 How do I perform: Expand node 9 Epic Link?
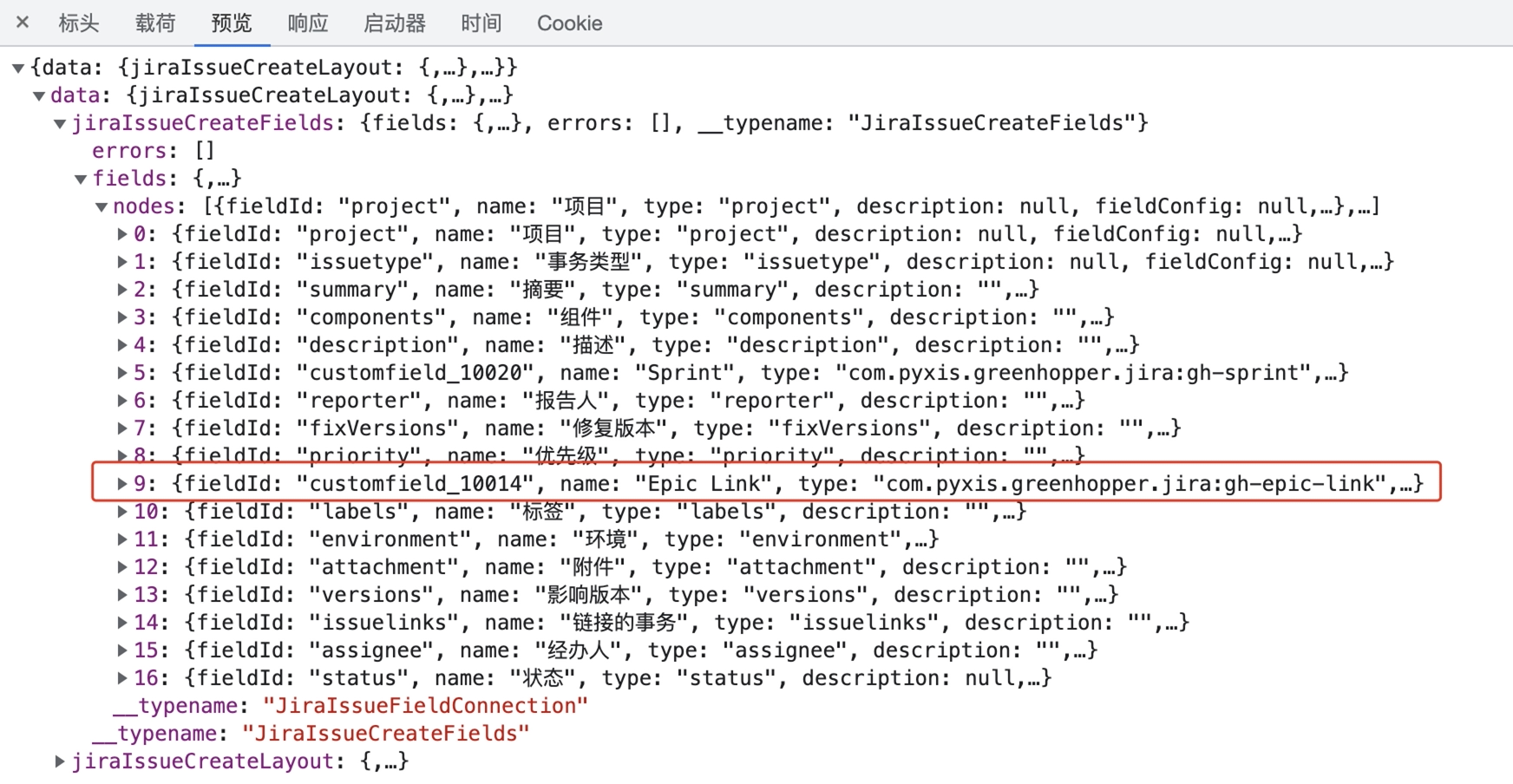(x=122, y=484)
